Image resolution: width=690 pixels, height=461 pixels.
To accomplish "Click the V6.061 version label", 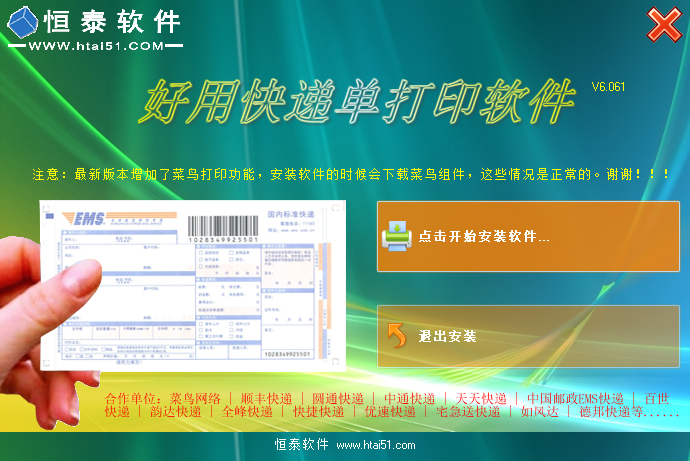I will [x=608, y=87].
